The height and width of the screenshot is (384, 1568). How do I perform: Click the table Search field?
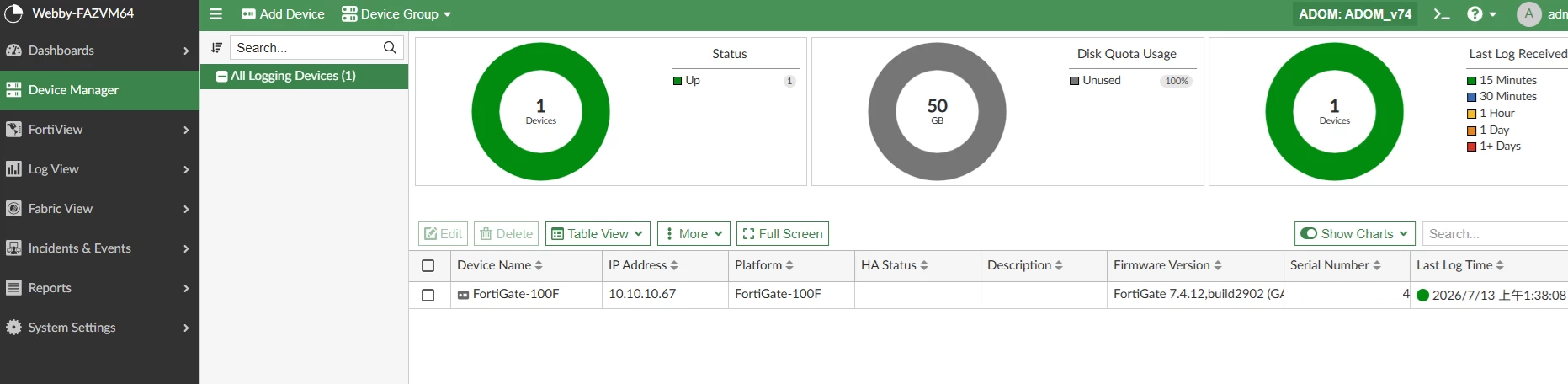1495,233
